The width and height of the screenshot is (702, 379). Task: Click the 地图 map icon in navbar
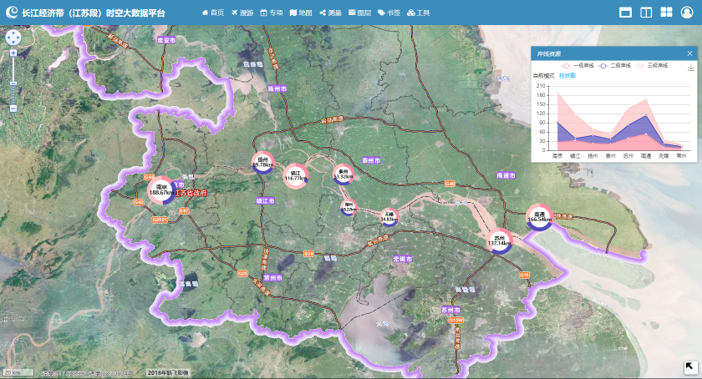pos(293,13)
